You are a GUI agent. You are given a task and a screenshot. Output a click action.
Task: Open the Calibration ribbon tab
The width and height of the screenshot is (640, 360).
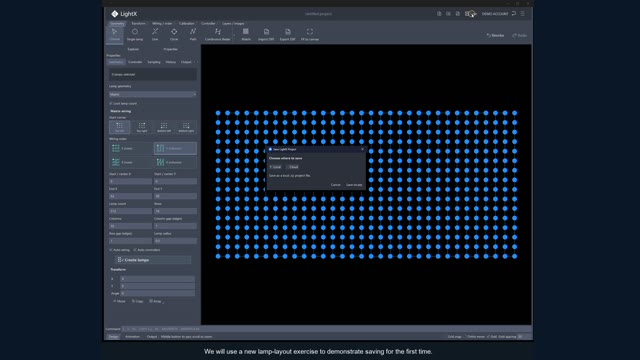tap(187, 23)
